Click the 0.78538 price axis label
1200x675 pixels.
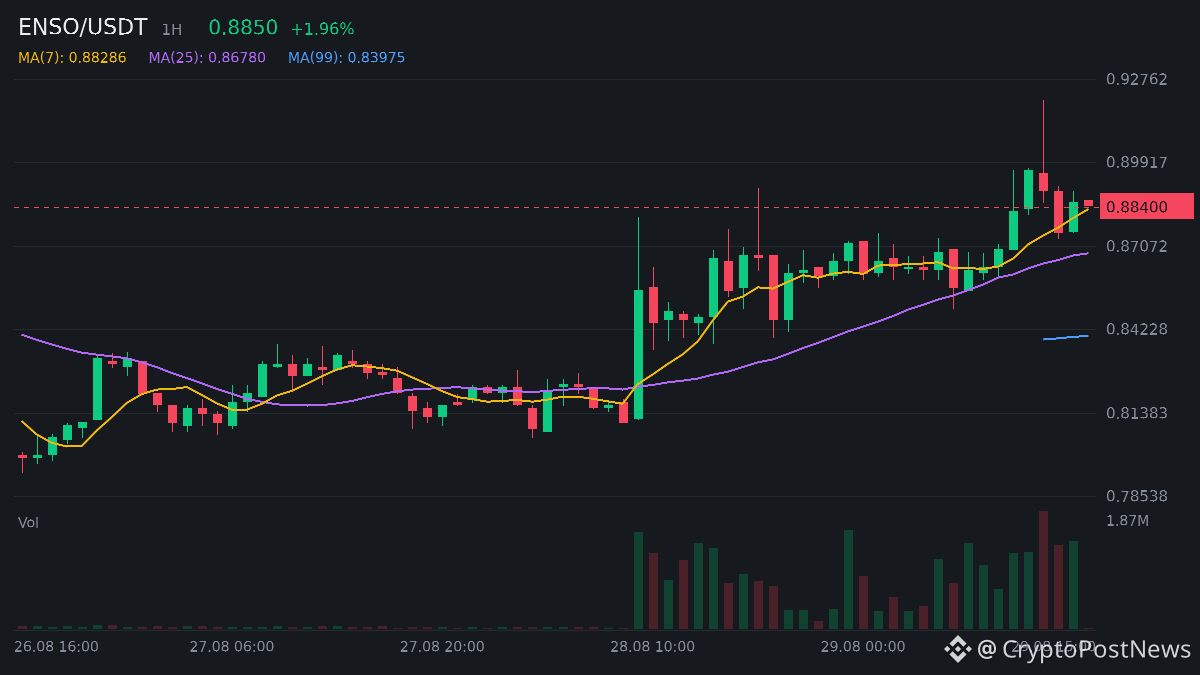[1137, 496]
